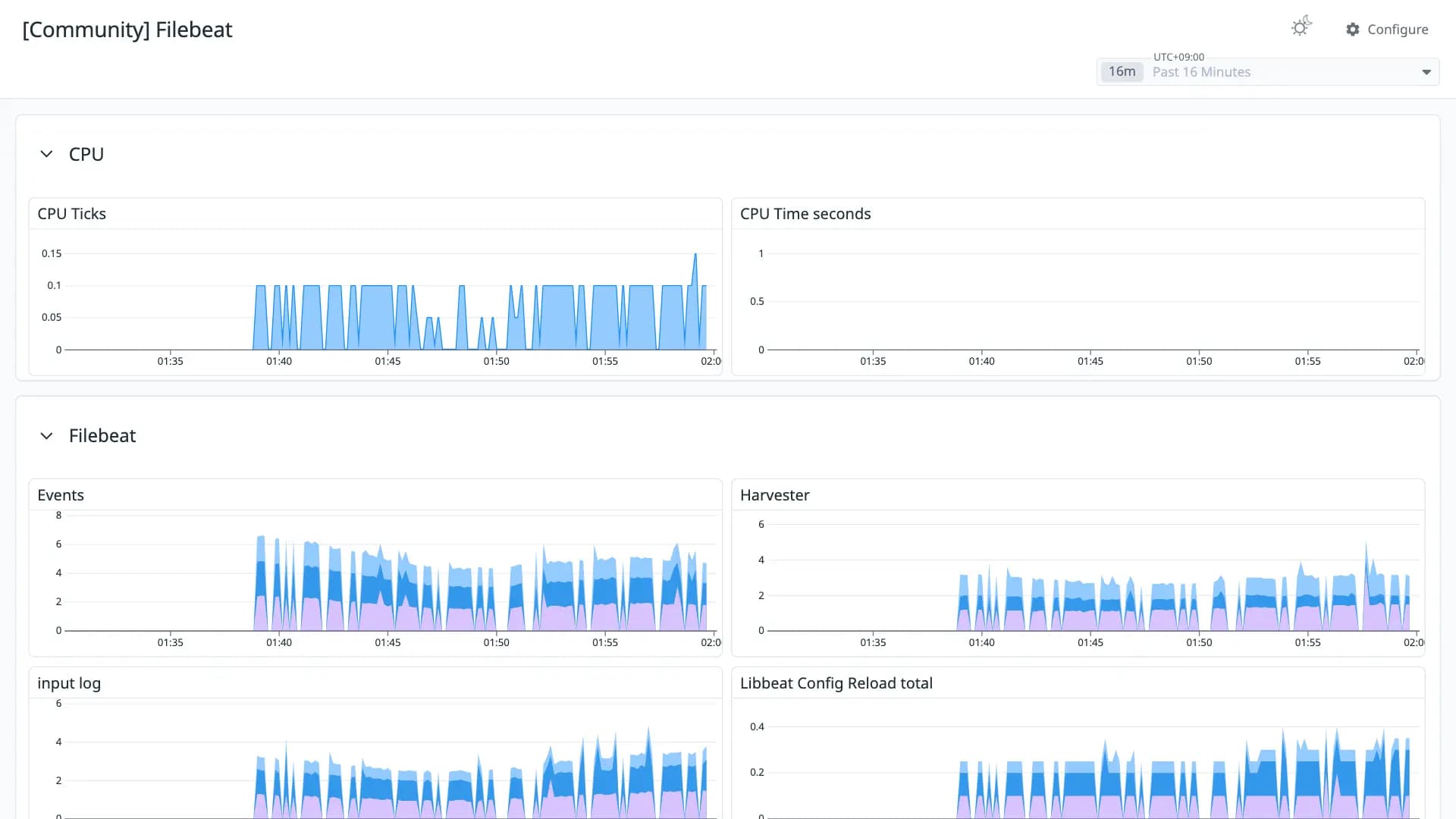This screenshot has width=1456, height=819.
Task: Click the Harvester widget title
Action: coord(775,495)
